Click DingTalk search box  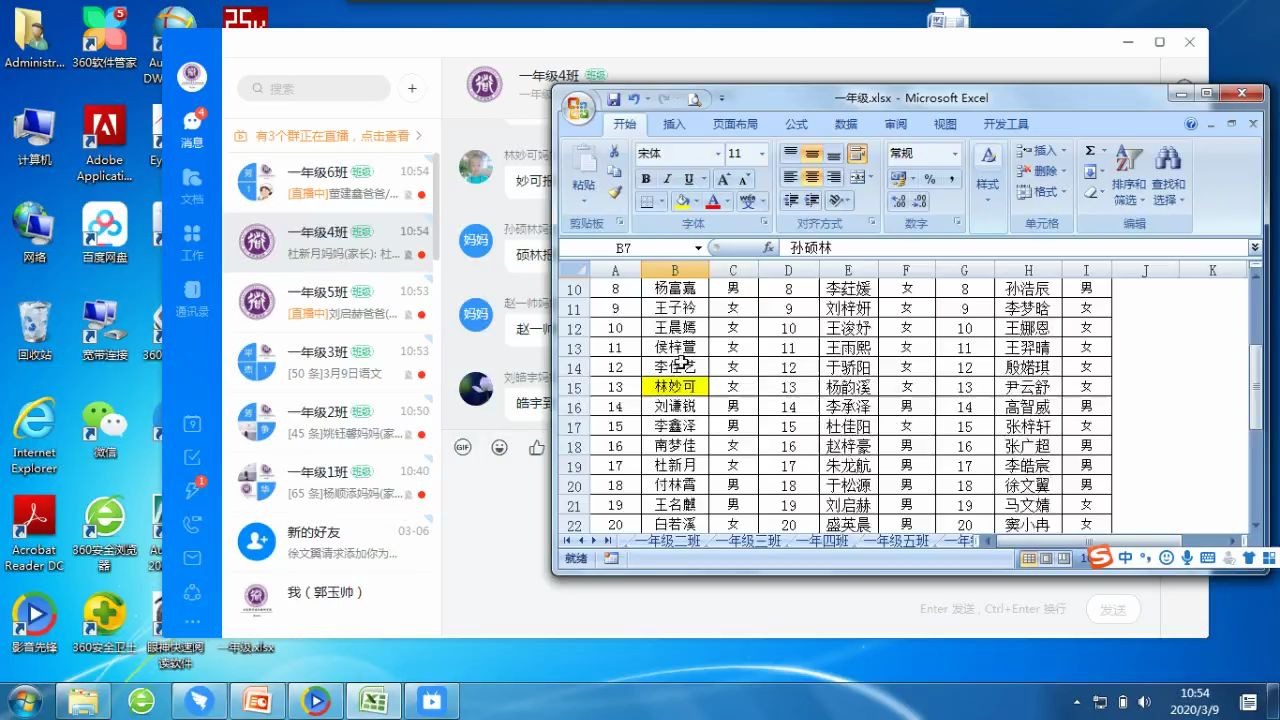pyautogui.click(x=314, y=88)
